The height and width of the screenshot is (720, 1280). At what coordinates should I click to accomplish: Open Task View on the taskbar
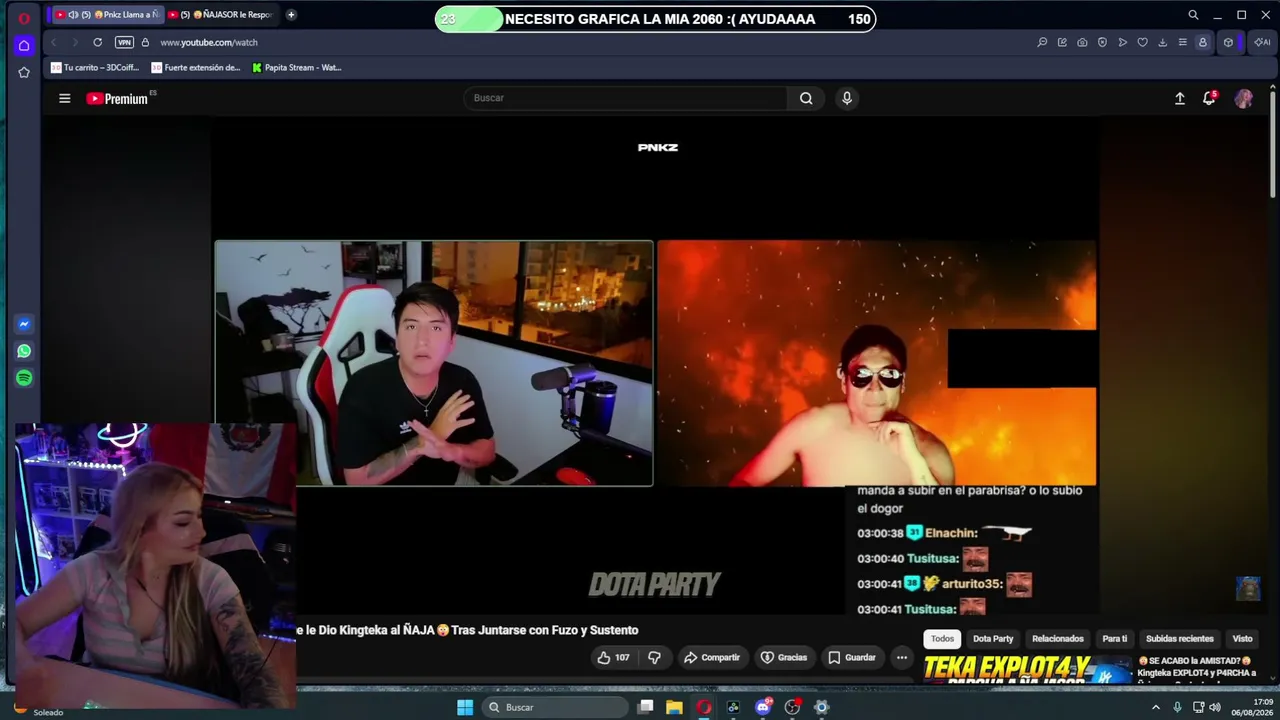pos(646,707)
